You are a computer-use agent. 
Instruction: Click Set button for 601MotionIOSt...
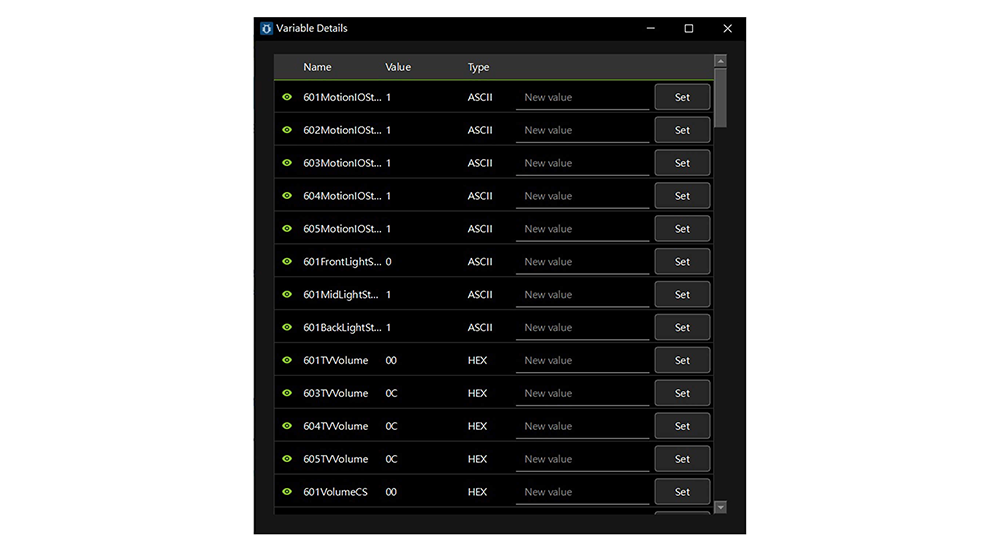(682, 97)
